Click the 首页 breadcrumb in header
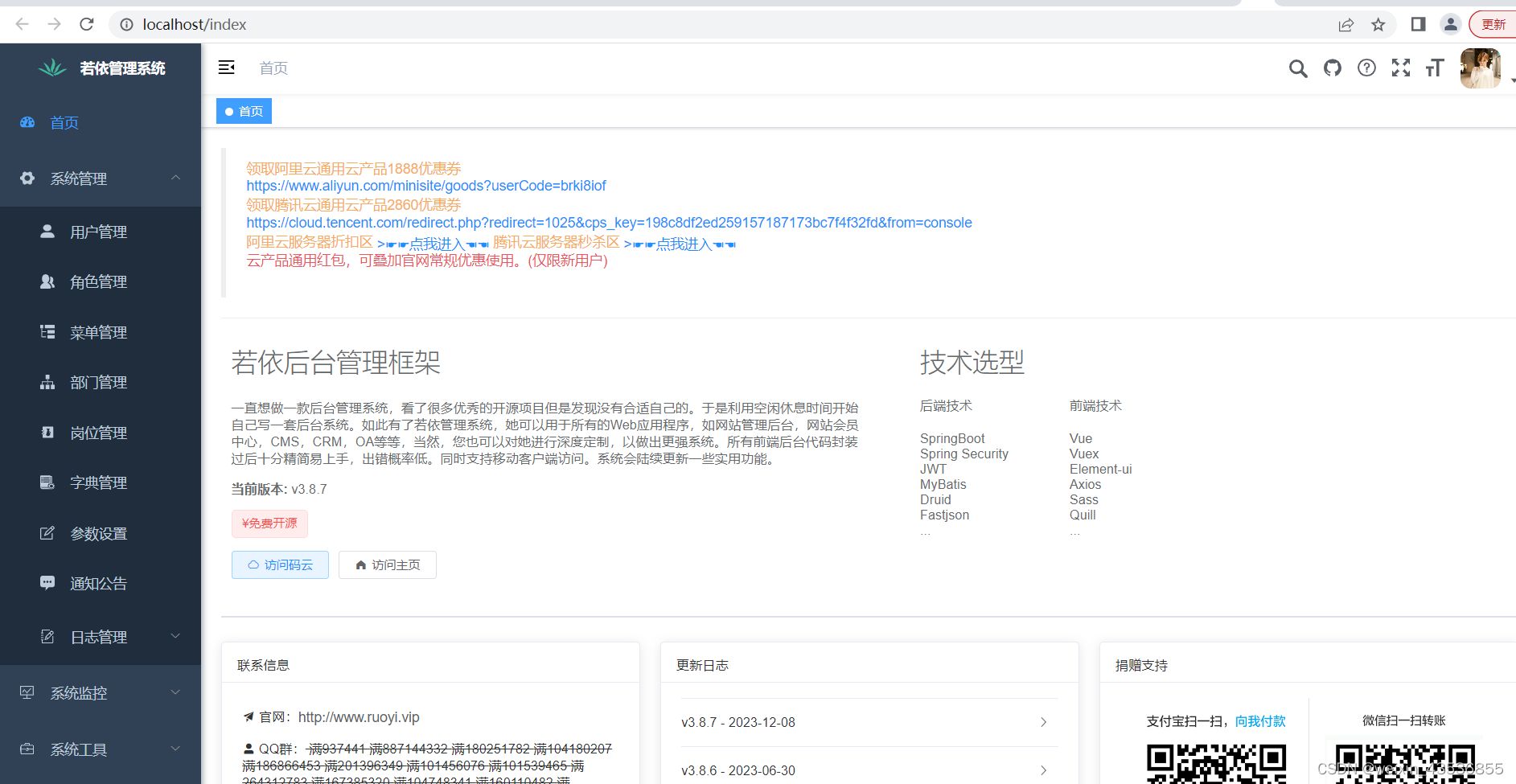1516x784 pixels. (x=273, y=68)
